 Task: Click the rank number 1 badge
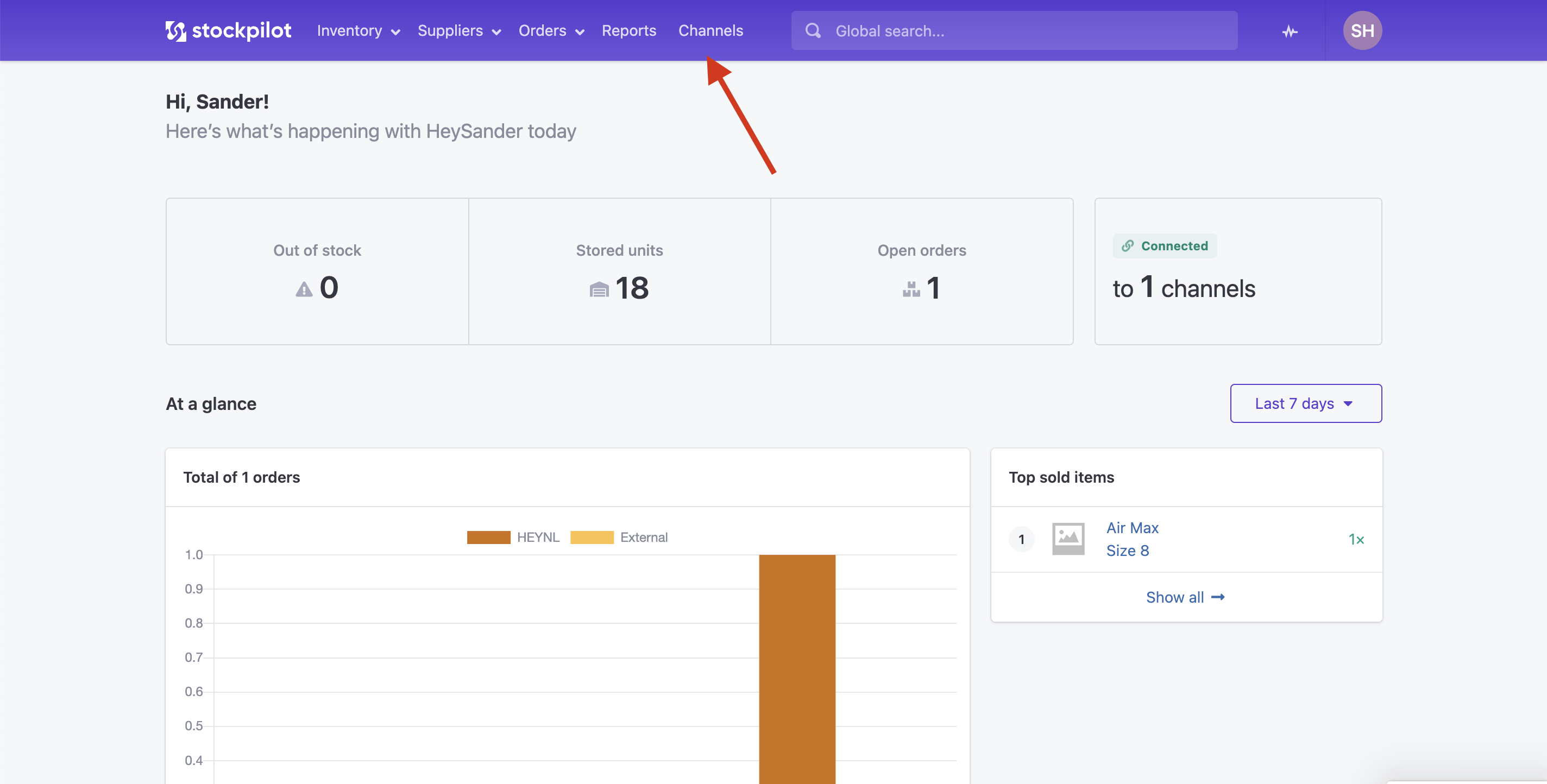pyautogui.click(x=1021, y=539)
